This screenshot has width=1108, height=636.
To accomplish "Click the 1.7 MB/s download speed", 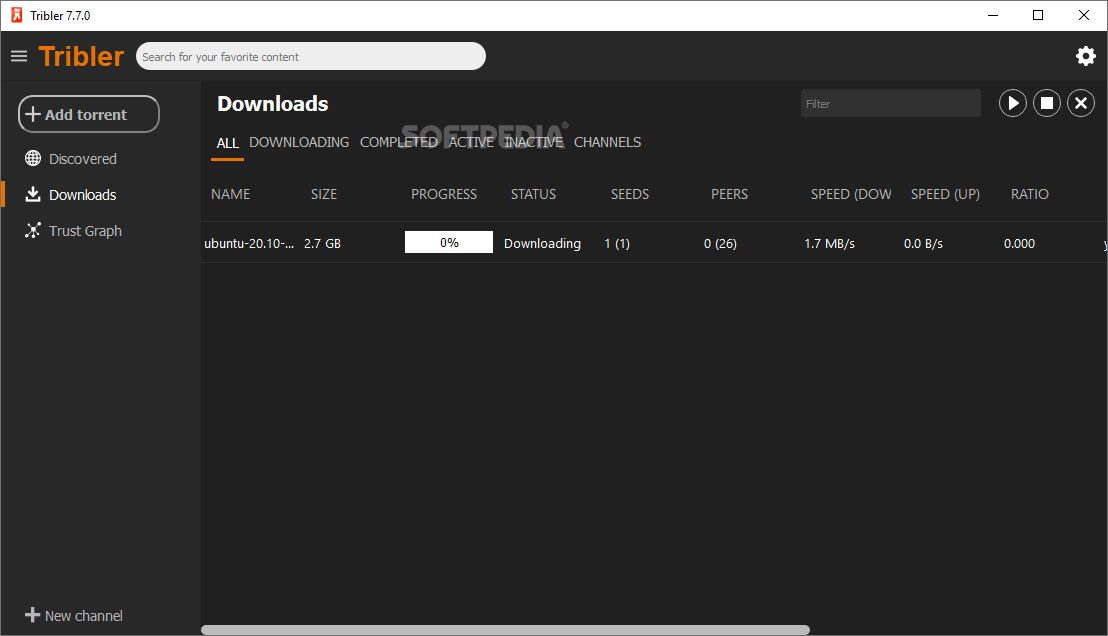I will pos(830,243).
